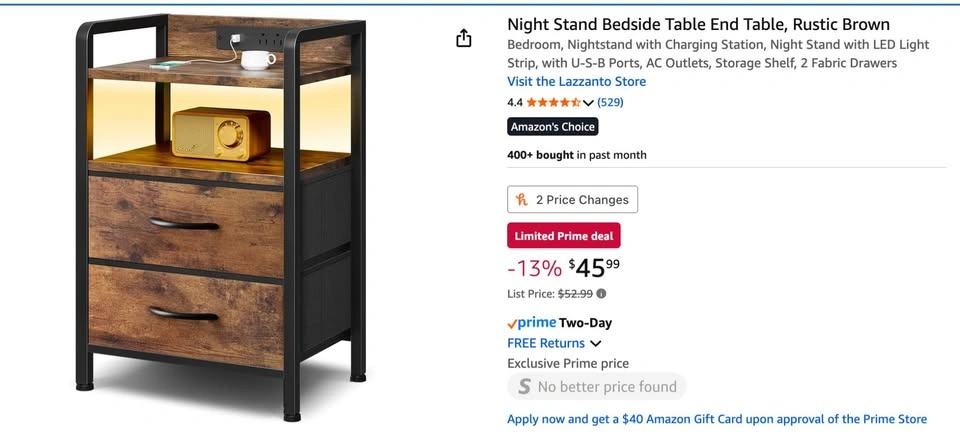This screenshot has height=432, width=960.
Task: Click the Honey logo in the price changes box
Action: [x=521, y=200]
